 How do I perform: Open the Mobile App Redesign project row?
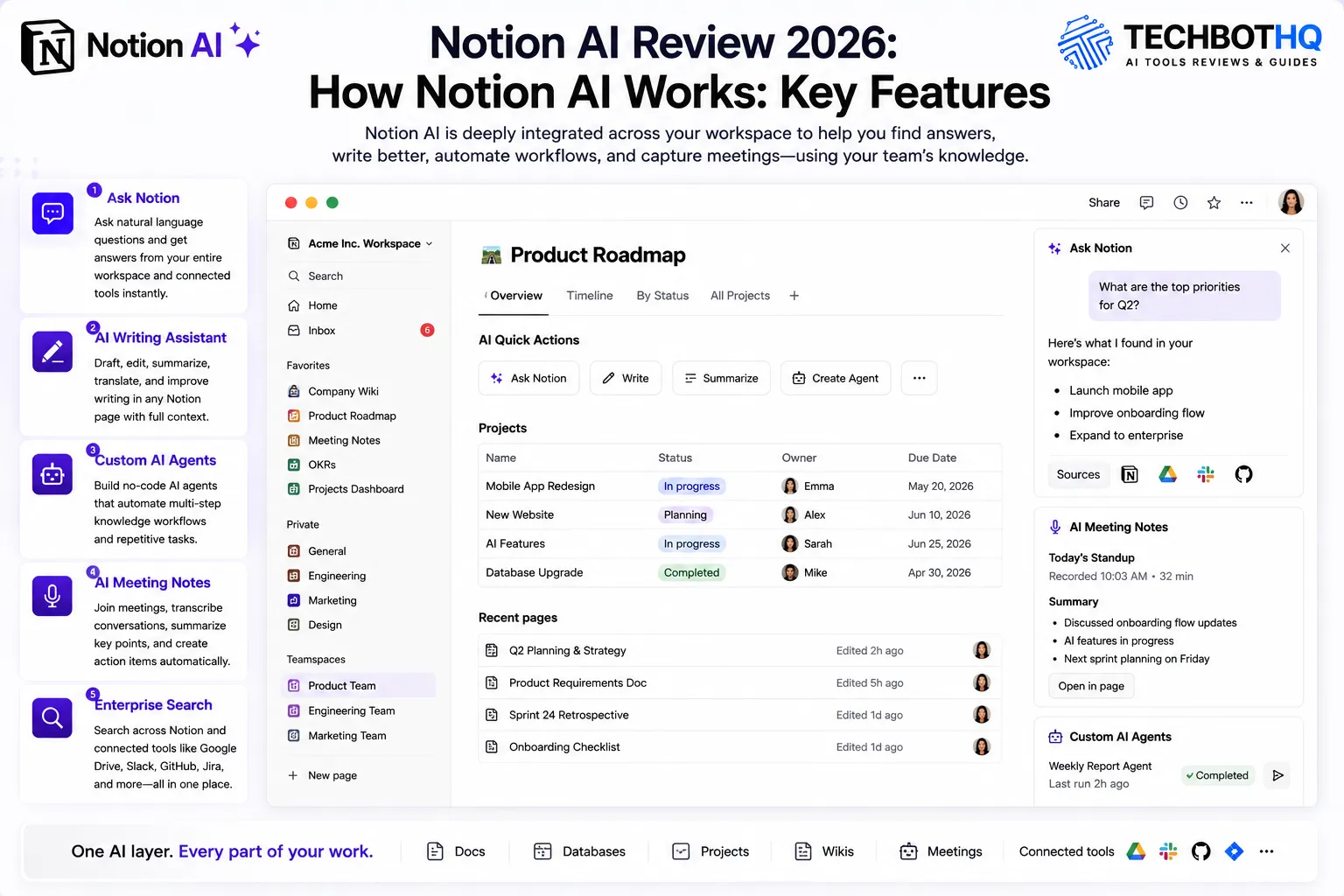[739, 486]
